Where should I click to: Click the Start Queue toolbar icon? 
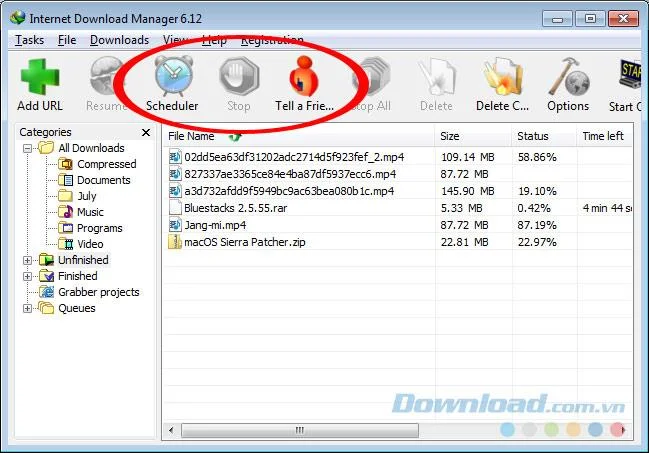click(630, 75)
